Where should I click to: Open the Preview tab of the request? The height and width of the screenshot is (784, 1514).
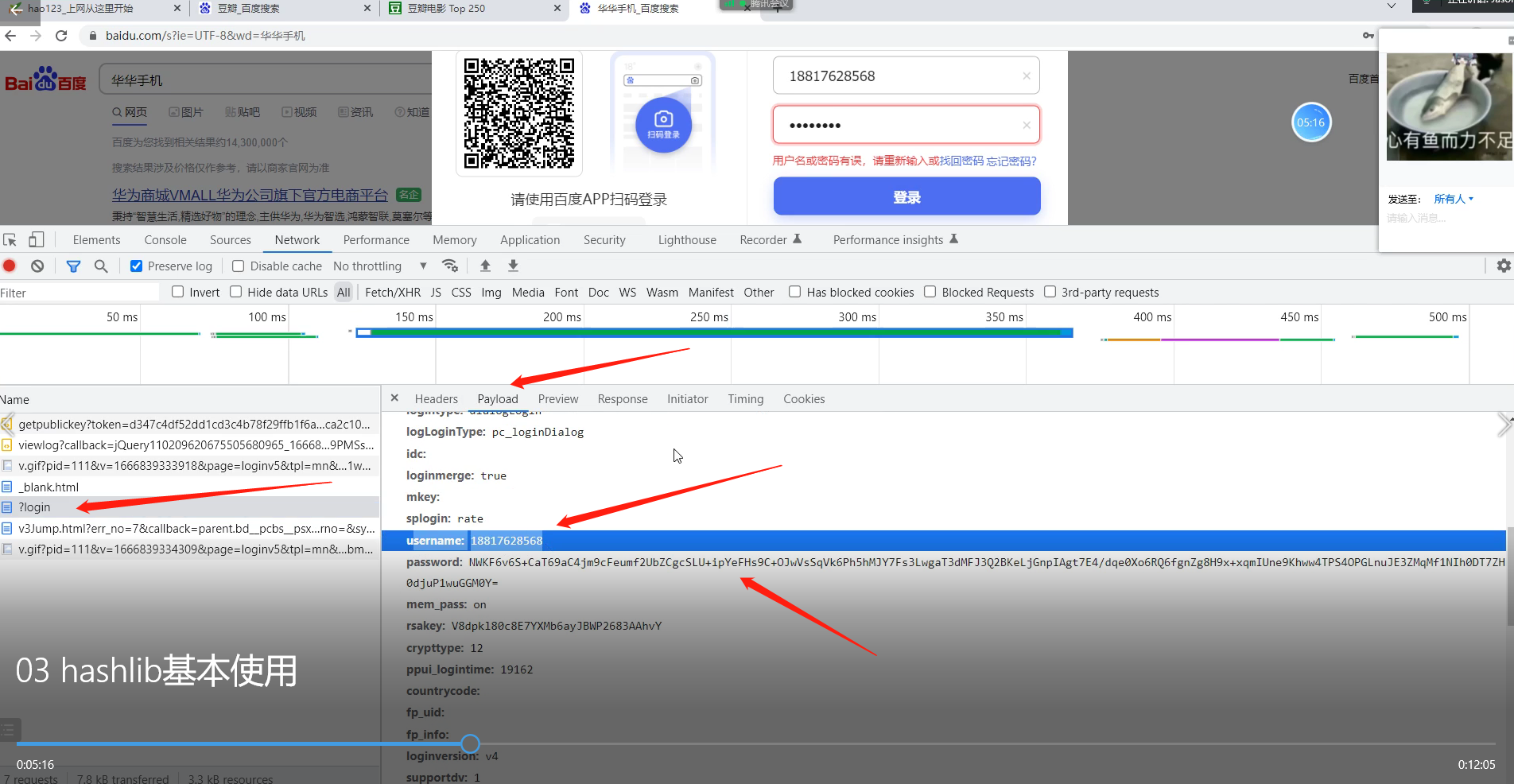(x=558, y=399)
